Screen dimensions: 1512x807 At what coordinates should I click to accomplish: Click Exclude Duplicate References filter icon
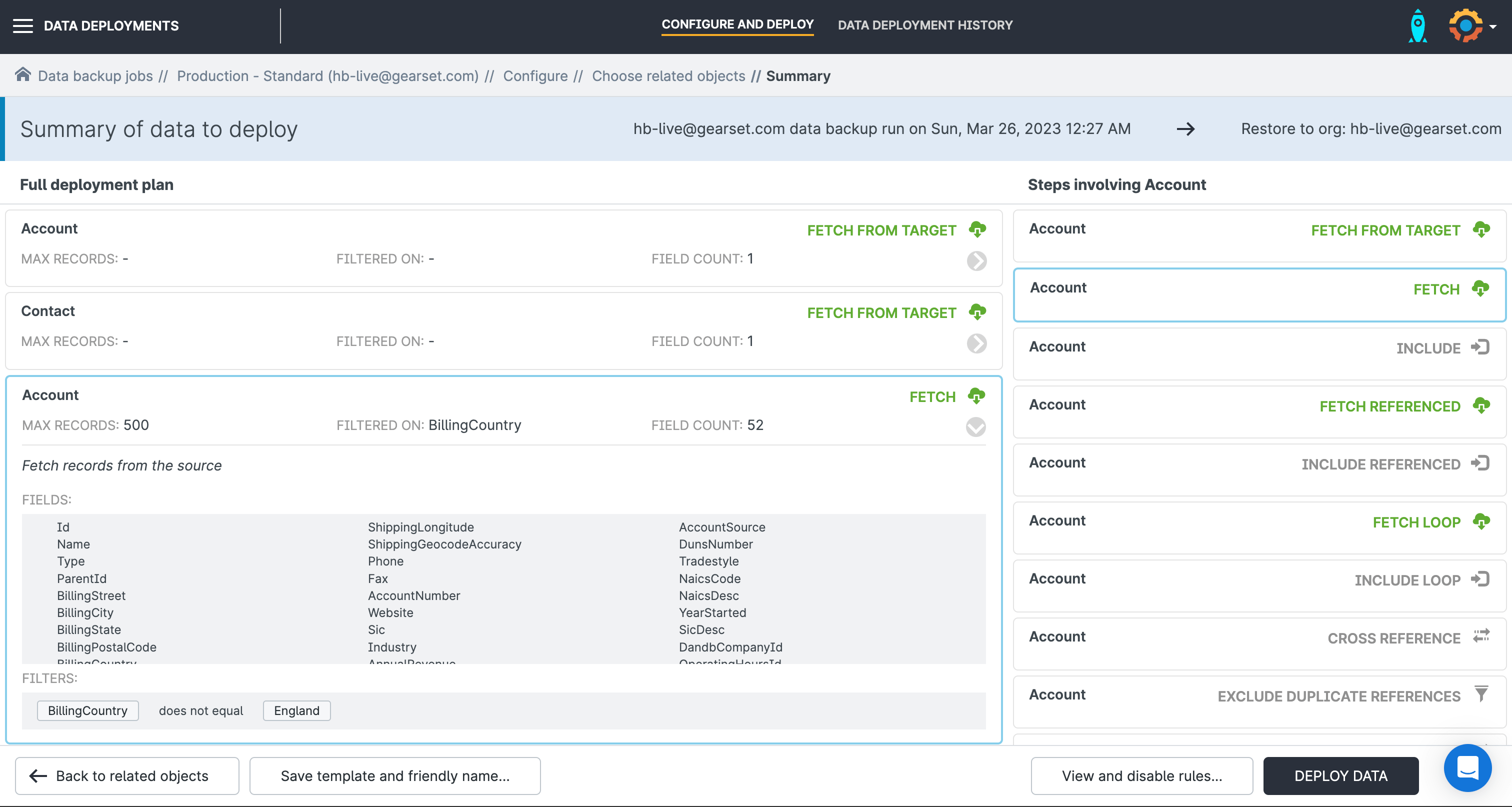pos(1481,694)
